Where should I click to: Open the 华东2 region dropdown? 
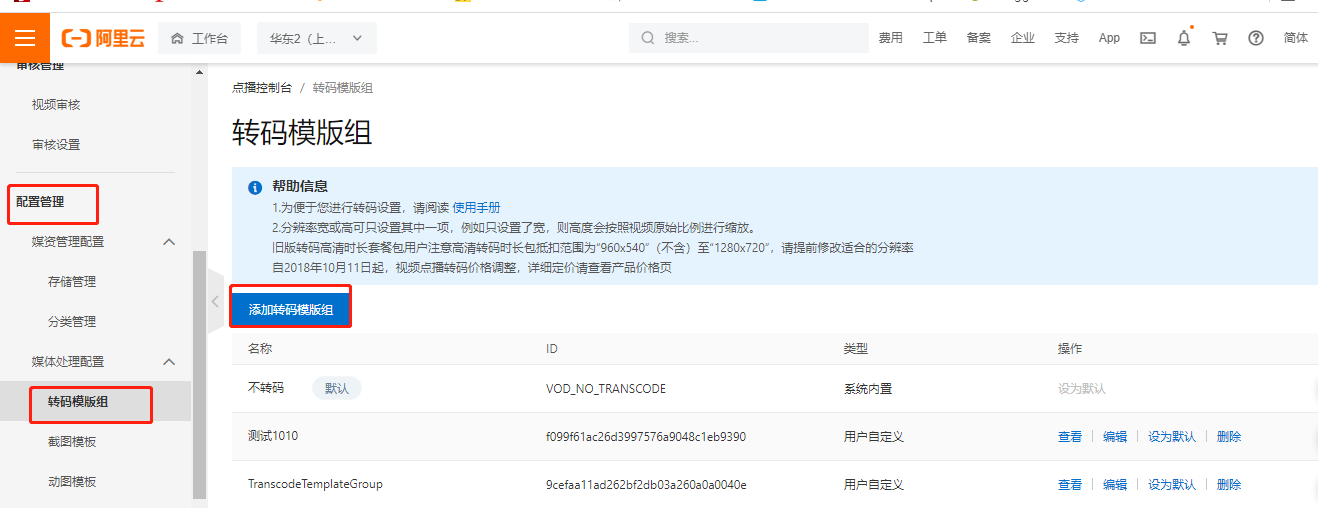(317, 39)
